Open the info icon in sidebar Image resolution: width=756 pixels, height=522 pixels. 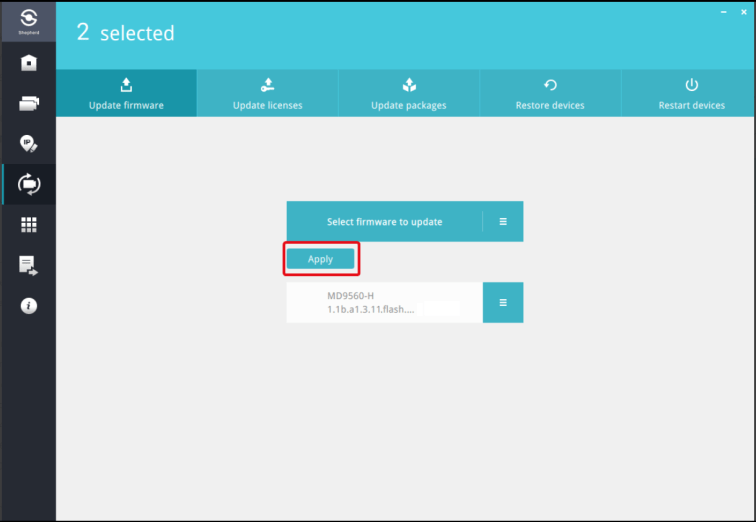(28, 306)
